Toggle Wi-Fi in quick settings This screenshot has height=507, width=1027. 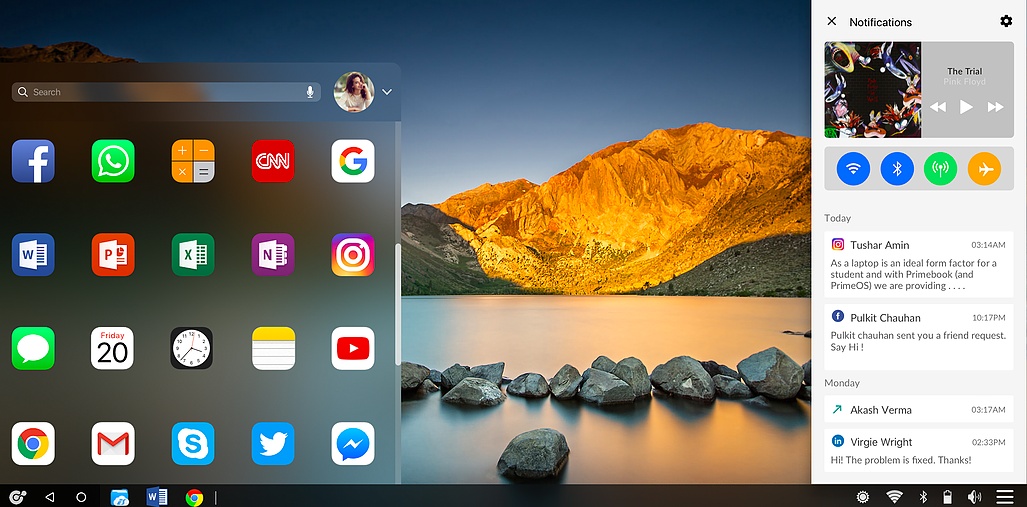tap(853, 169)
